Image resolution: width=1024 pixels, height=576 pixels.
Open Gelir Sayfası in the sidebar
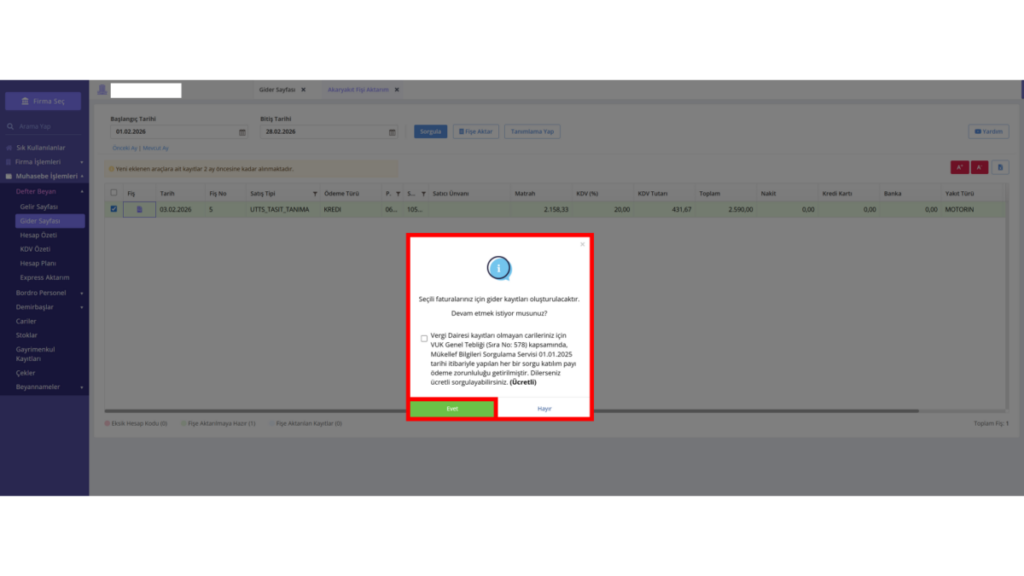(39, 206)
